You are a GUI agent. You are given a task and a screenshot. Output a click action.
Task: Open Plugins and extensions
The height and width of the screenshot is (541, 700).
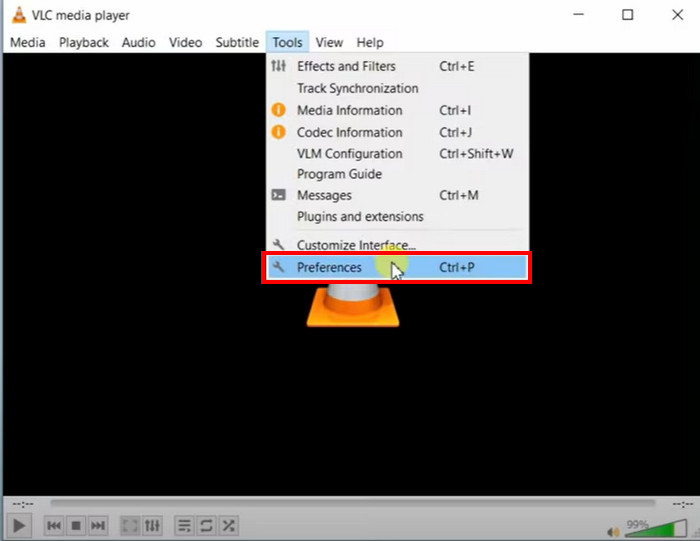click(397, 216)
